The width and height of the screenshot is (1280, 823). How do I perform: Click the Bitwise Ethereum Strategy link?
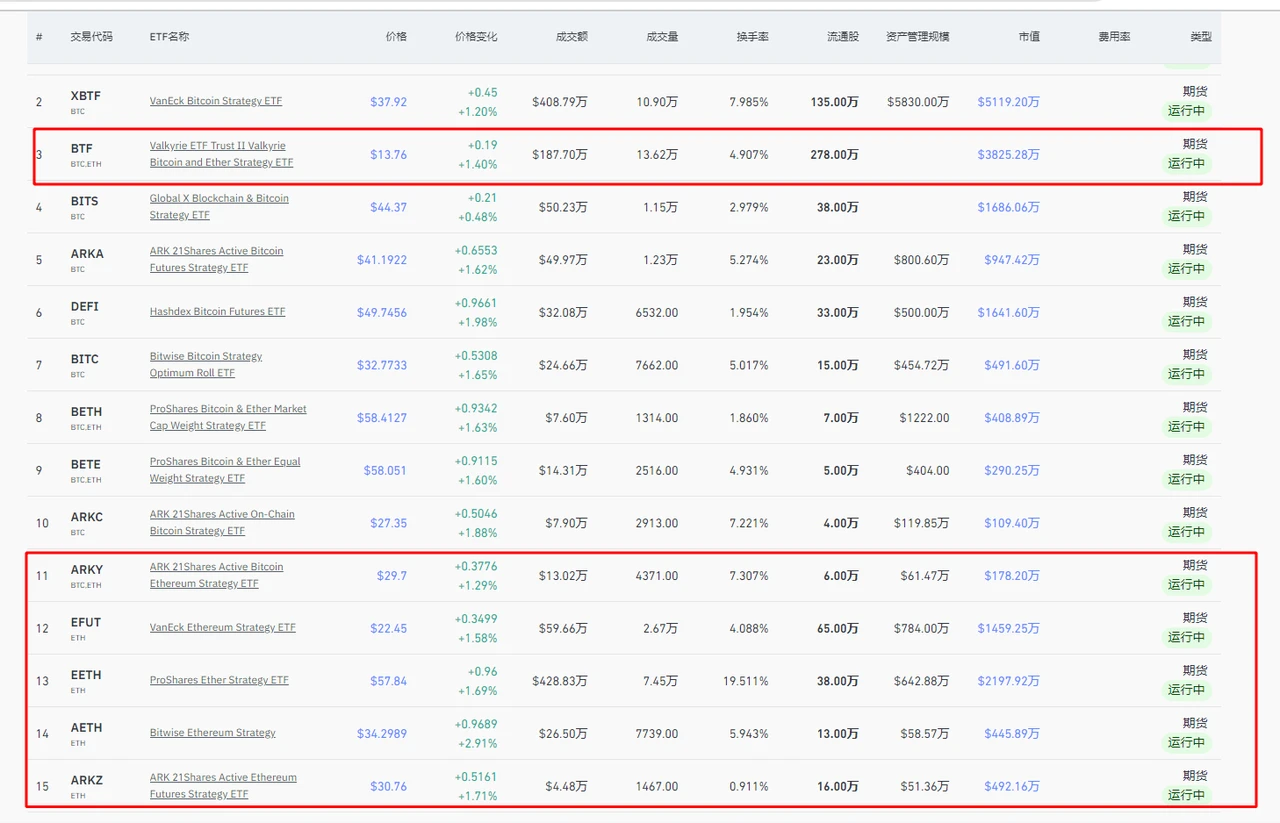pos(212,733)
